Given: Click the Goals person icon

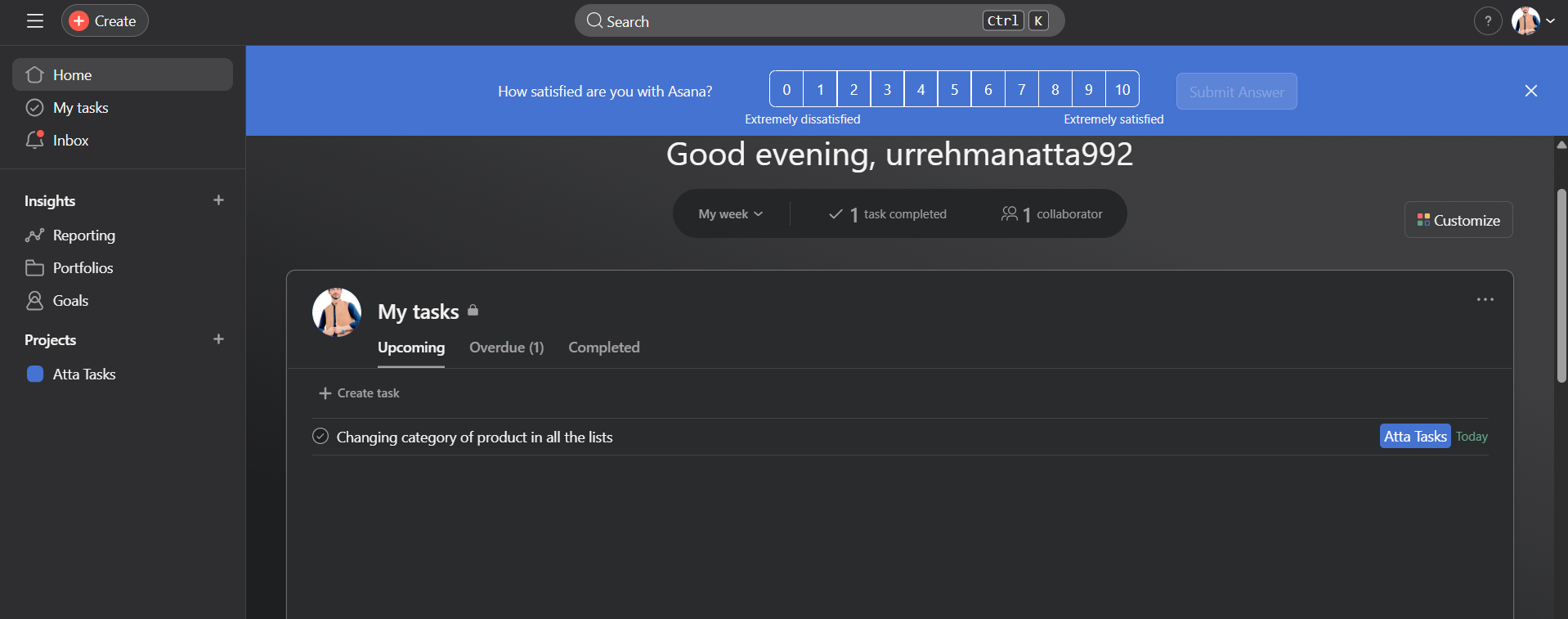Looking at the screenshot, I should coord(34,301).
